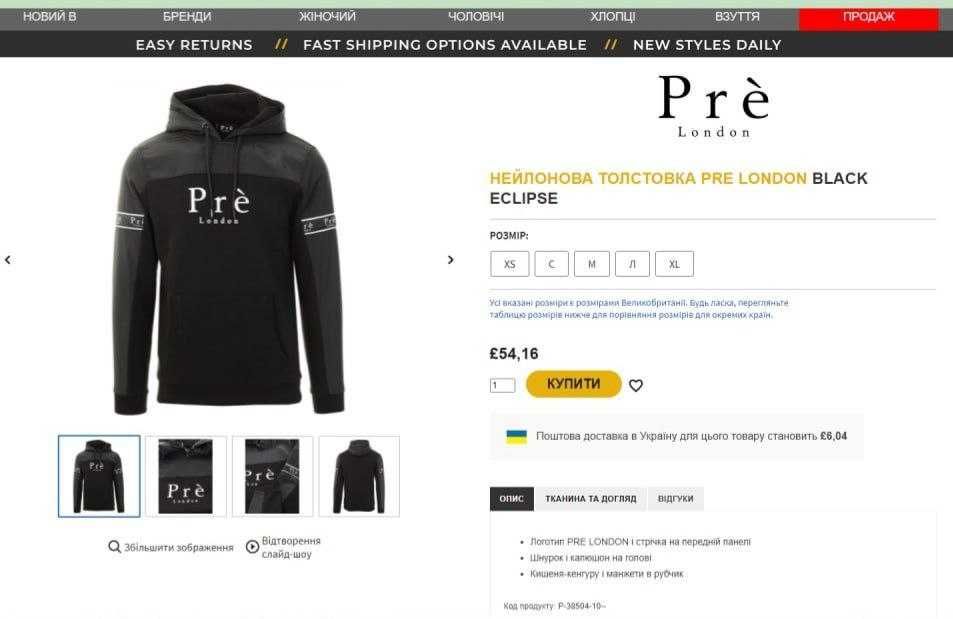Add hoodie to wishlist with heart icon
This screenshot has height=619, width=953.
tap(636, 386)
